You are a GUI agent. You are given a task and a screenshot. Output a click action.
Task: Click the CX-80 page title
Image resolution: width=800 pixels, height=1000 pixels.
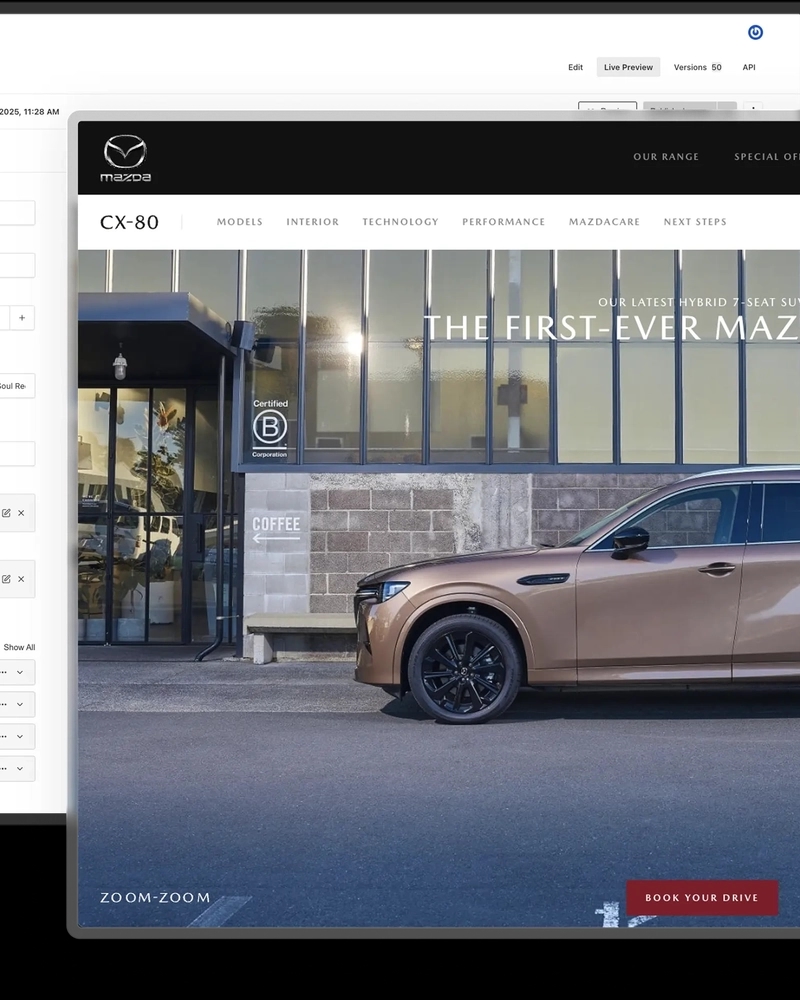(130, 222)
